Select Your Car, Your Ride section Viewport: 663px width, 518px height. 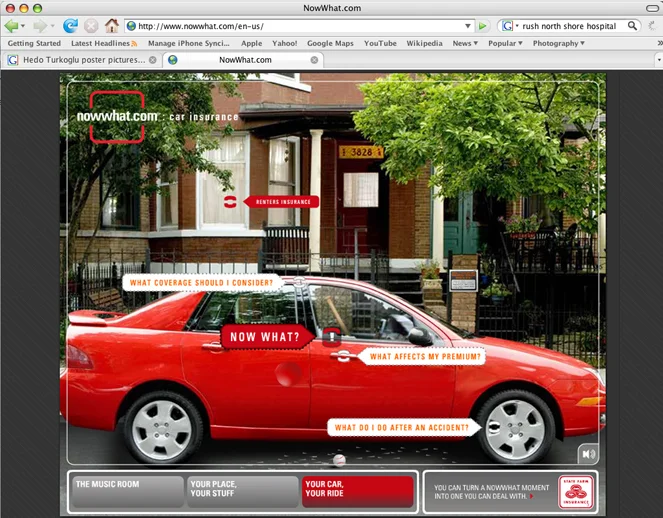pyautogui.click(x=358, y=492)
